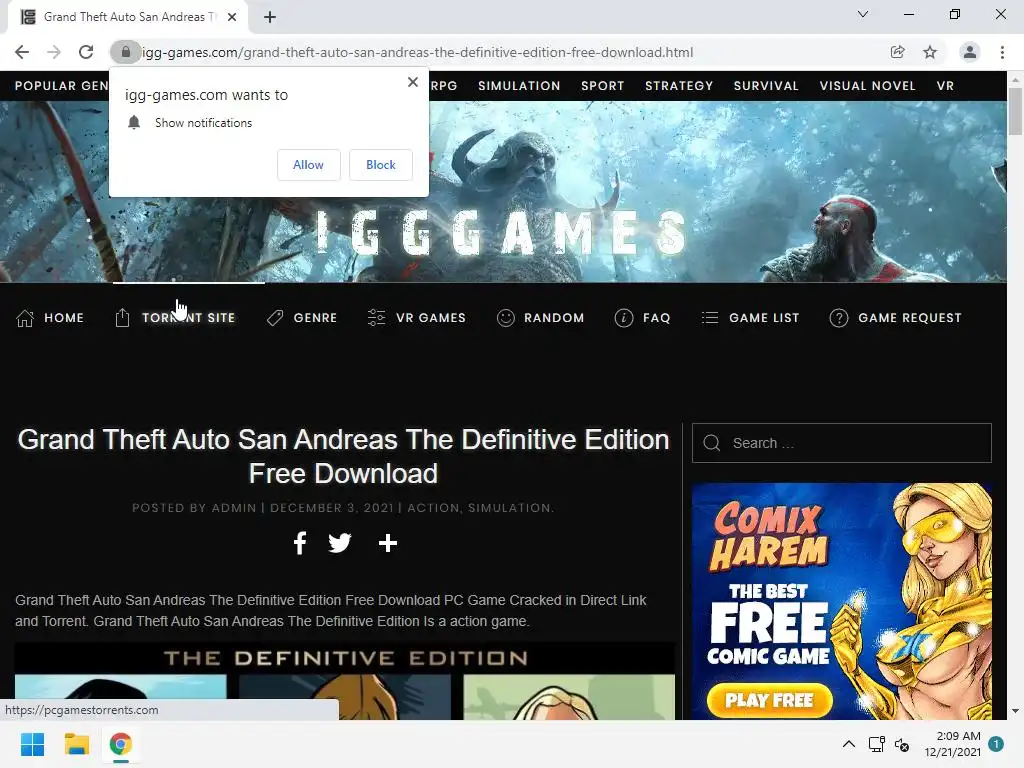Image resolution: width=1024 pixels, height=768 pixels.
Task: Open the Chrome profile avatar
Action: pos(970,52)
